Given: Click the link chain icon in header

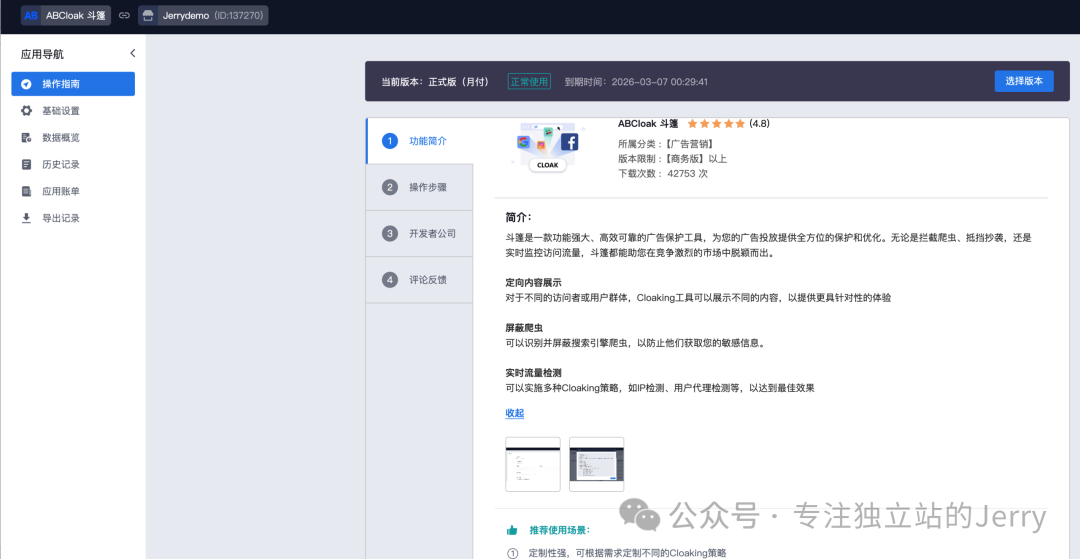Looking at the screenshot, I should [124, 15].
